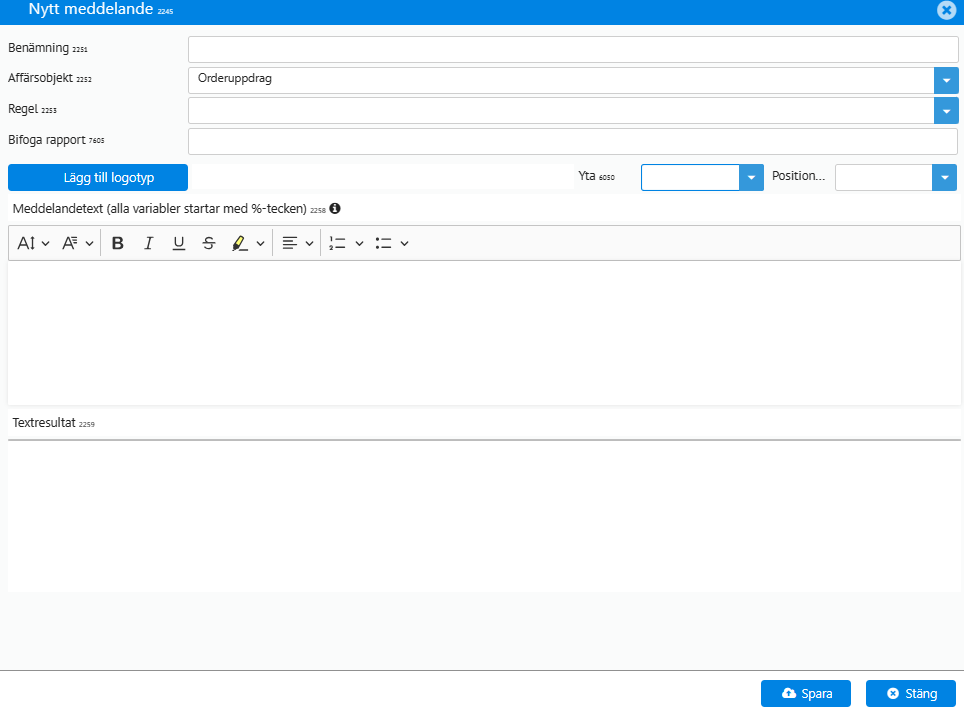Insert a numbered list
The height and width of the screenshot is (715, 964).
pyautogui.click(x=337, y=243)
